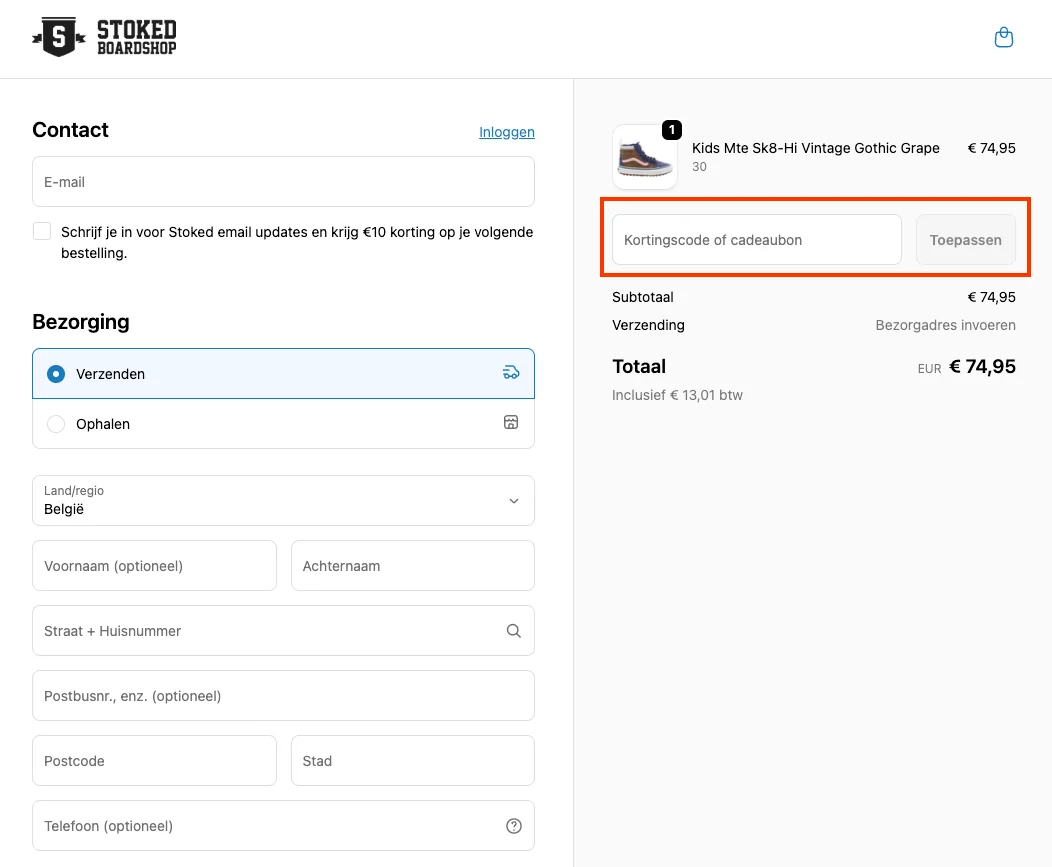Click the Stad input field
The width and height of the screenshot is (1052, 867).
[x=412, y=761]
